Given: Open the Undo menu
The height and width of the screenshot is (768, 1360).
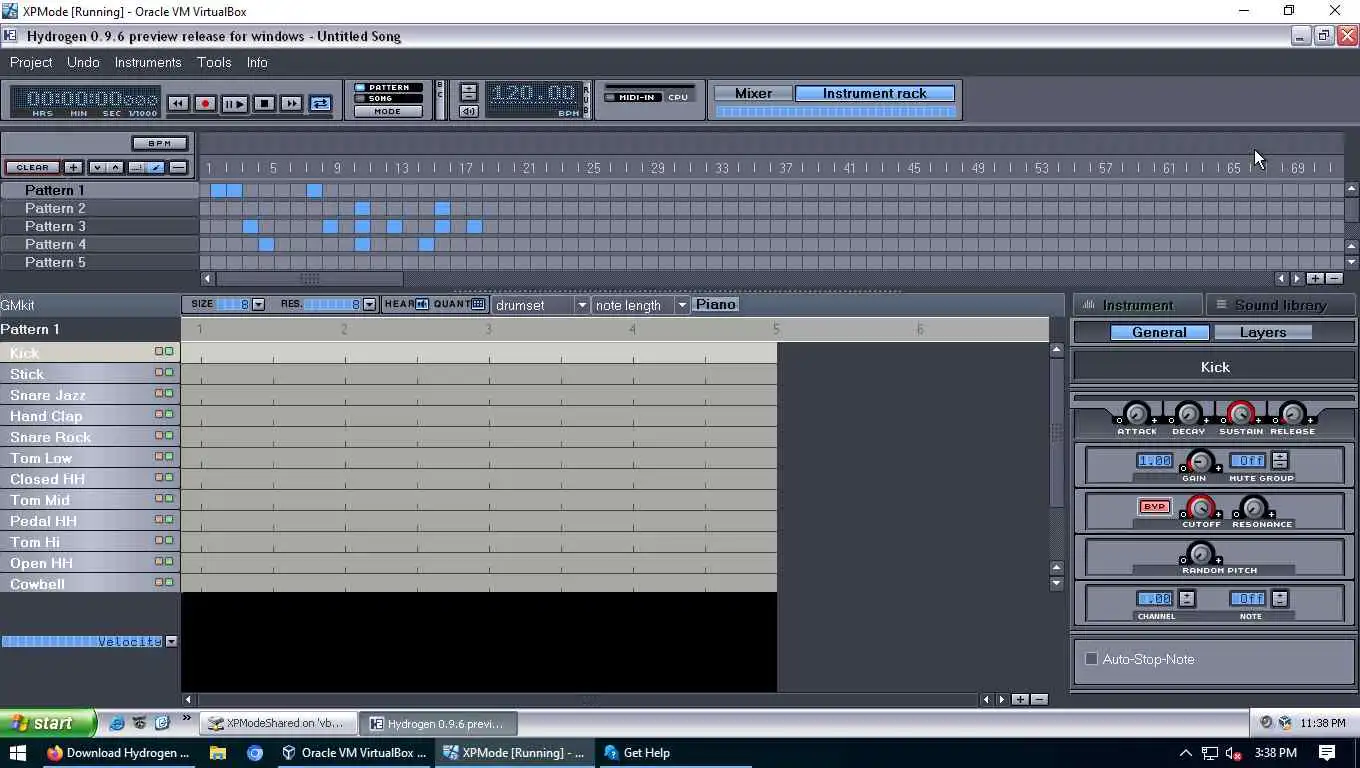Looking at the screenshot, I should click(83, 62).
